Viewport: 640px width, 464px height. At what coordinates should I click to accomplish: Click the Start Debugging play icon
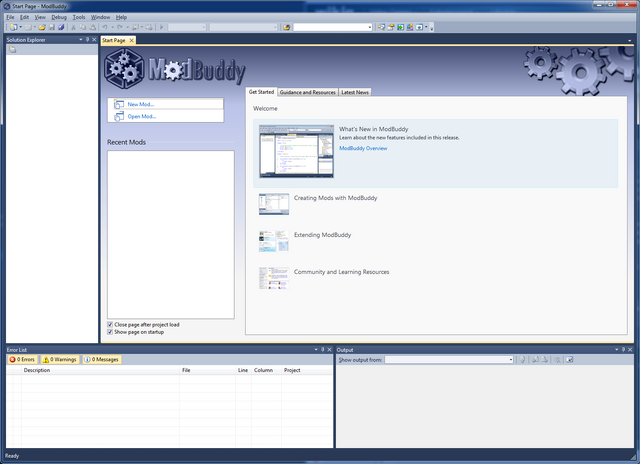coord(161,27)
